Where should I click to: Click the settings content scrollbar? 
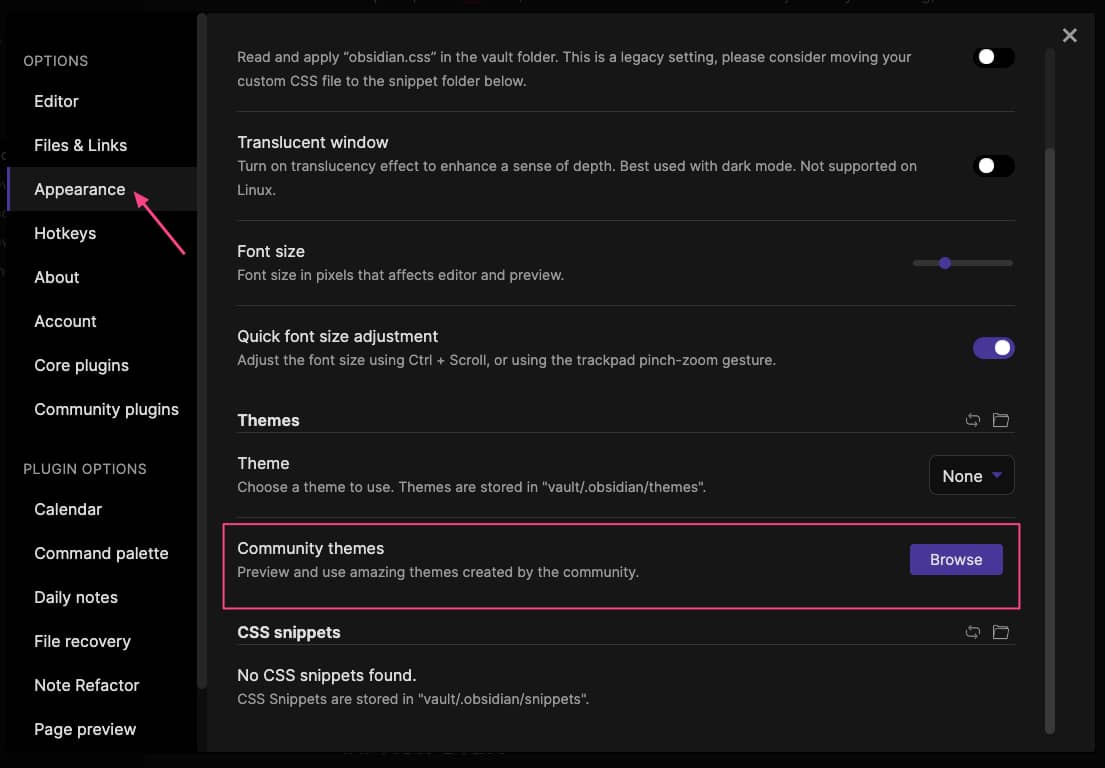pyautogui.click(x=1049, y=441)
